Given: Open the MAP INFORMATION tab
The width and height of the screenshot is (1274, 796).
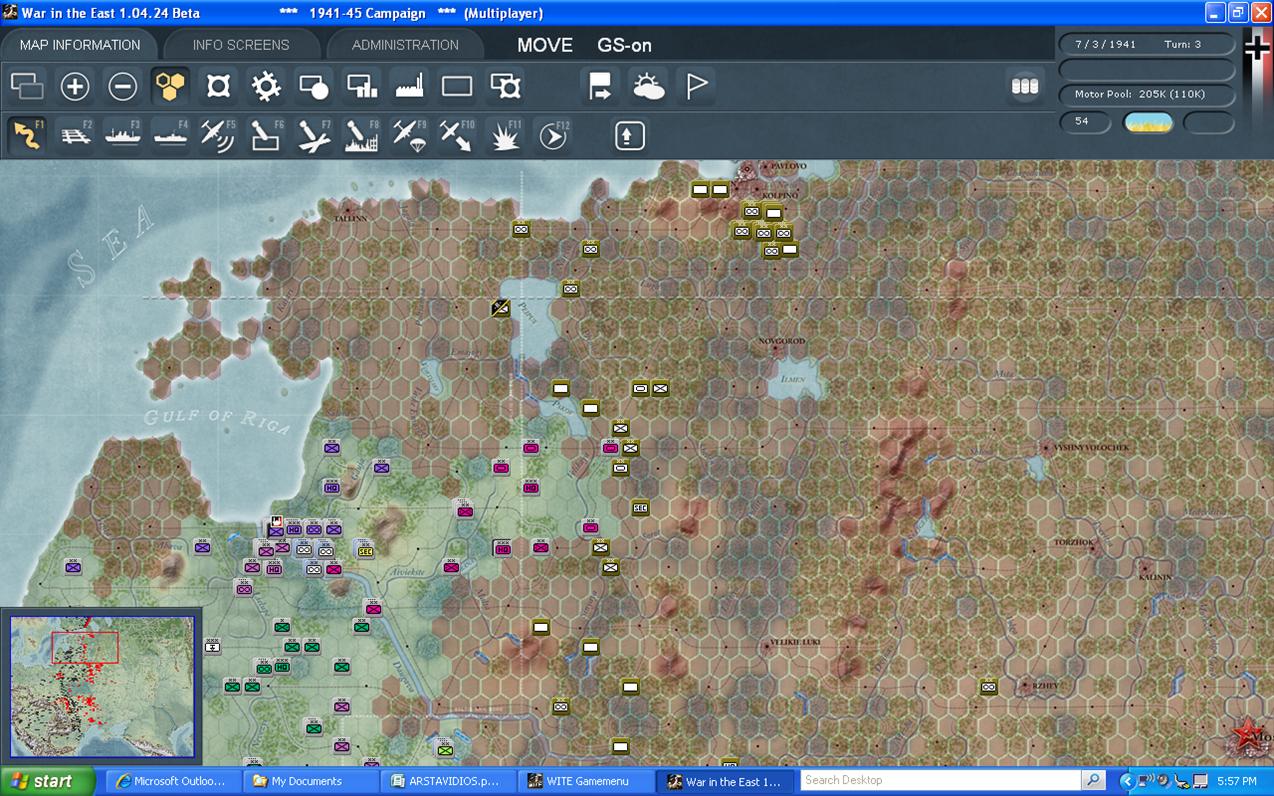Looking at the screenshot, I should click(80, 45).
